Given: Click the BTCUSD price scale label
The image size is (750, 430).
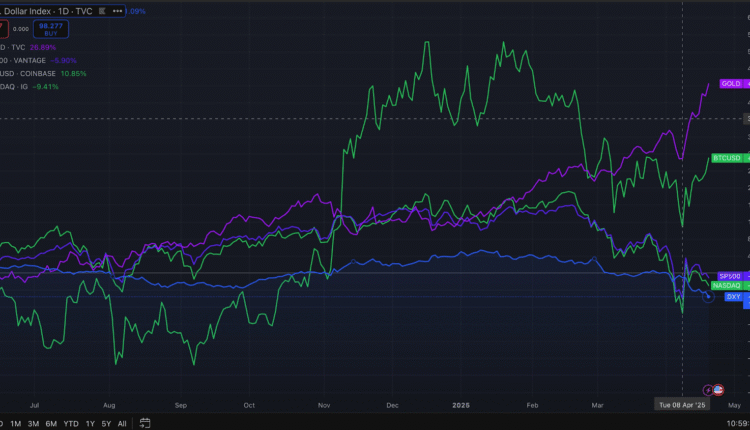Looking at the screenshot, I should click(727, 158).
